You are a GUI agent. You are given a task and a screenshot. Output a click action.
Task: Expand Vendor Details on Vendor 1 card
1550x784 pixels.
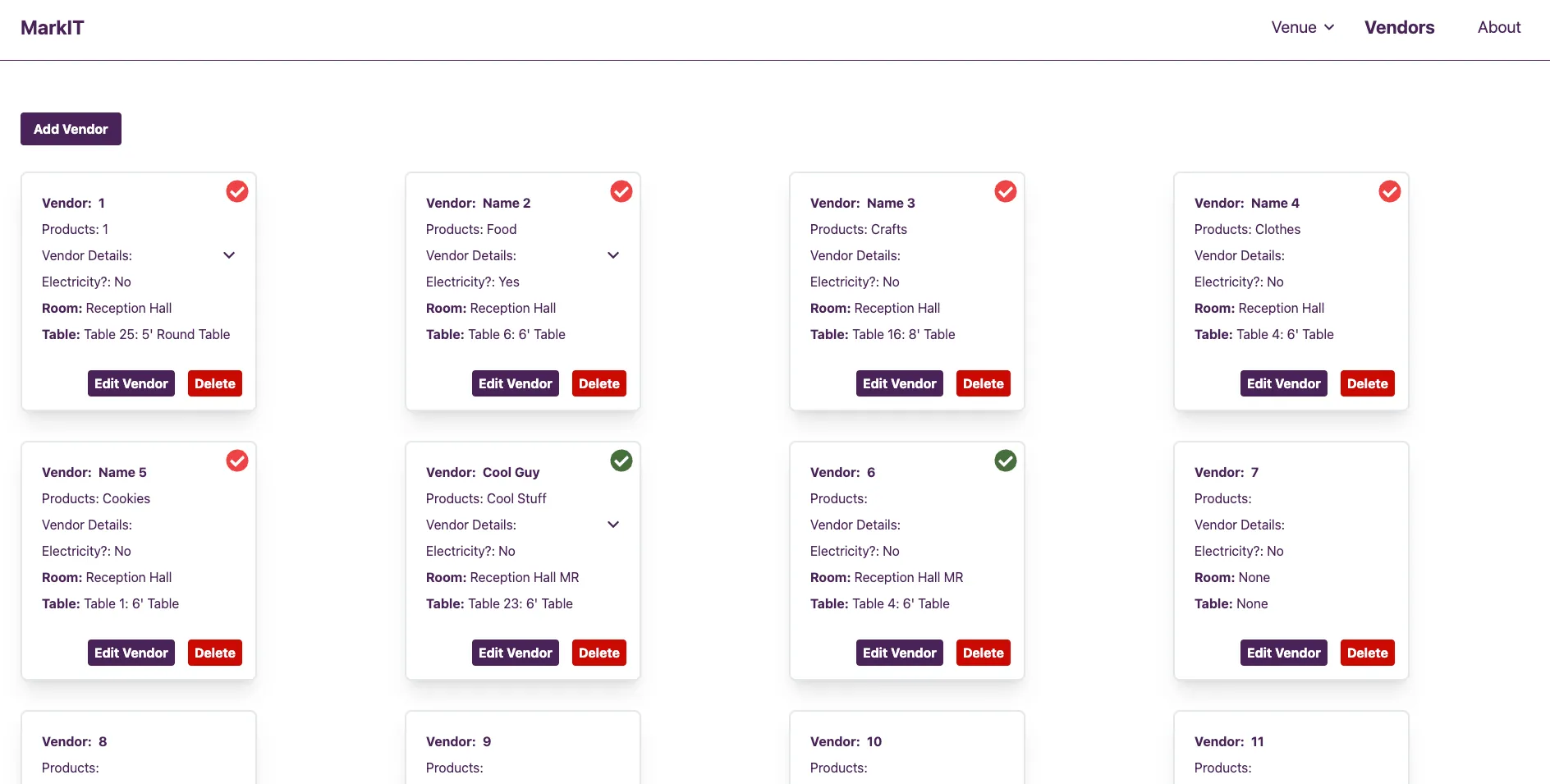tap(229, 255)
